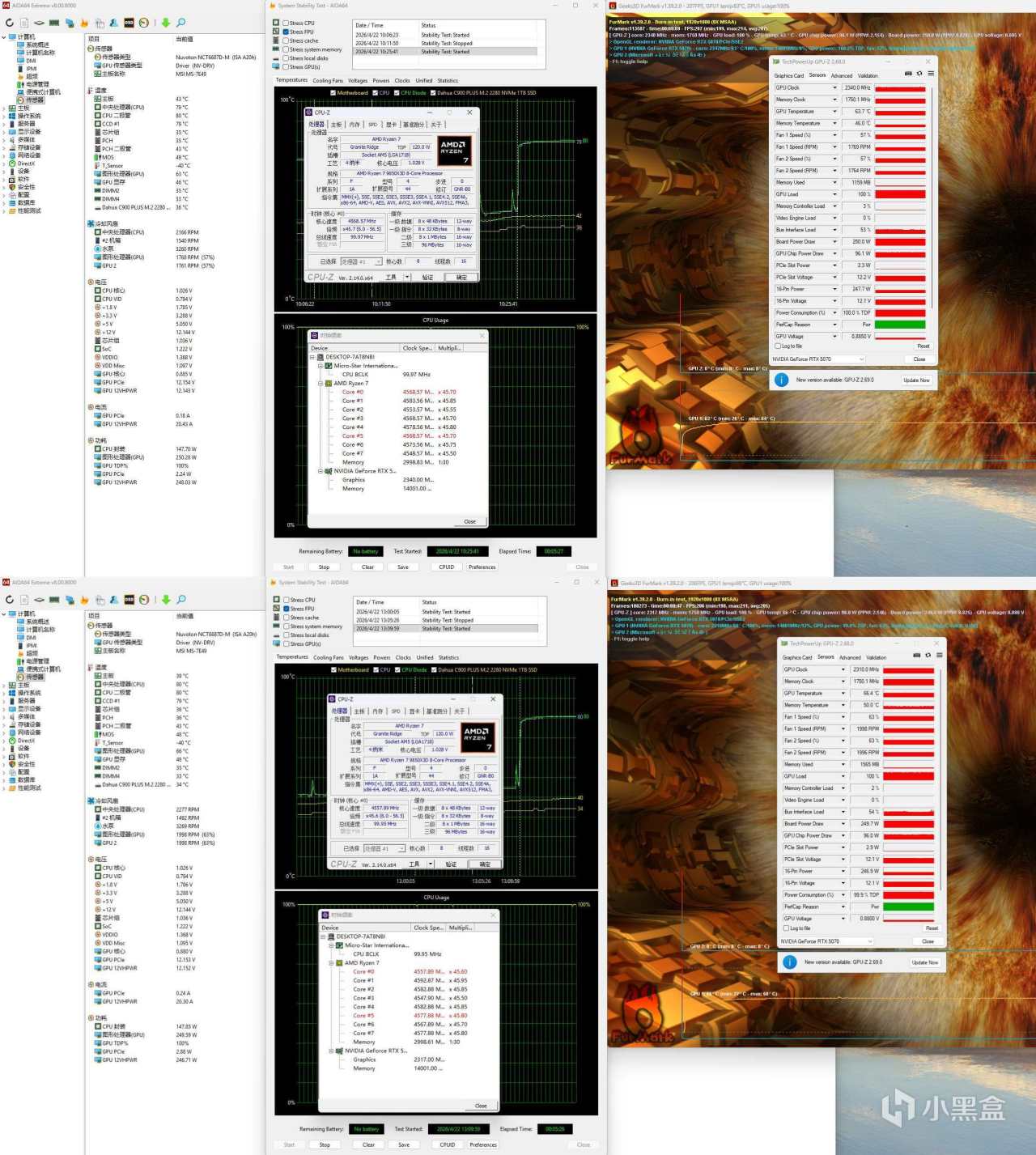The width and height of the screenshot is (1036, 1155).
Task: Click the gauge sensor icon in upper AIDA64 toolbar
Action: click(143, 23)
